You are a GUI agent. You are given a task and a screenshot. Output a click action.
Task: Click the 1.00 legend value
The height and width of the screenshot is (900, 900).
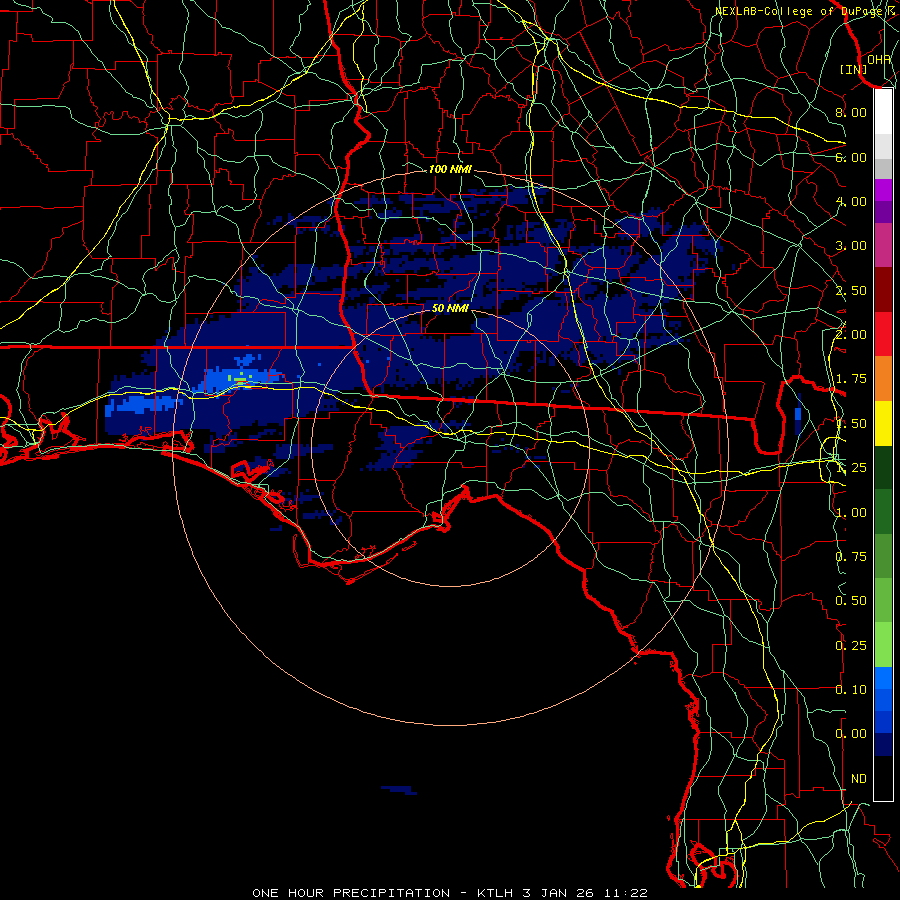click(851, 513)
